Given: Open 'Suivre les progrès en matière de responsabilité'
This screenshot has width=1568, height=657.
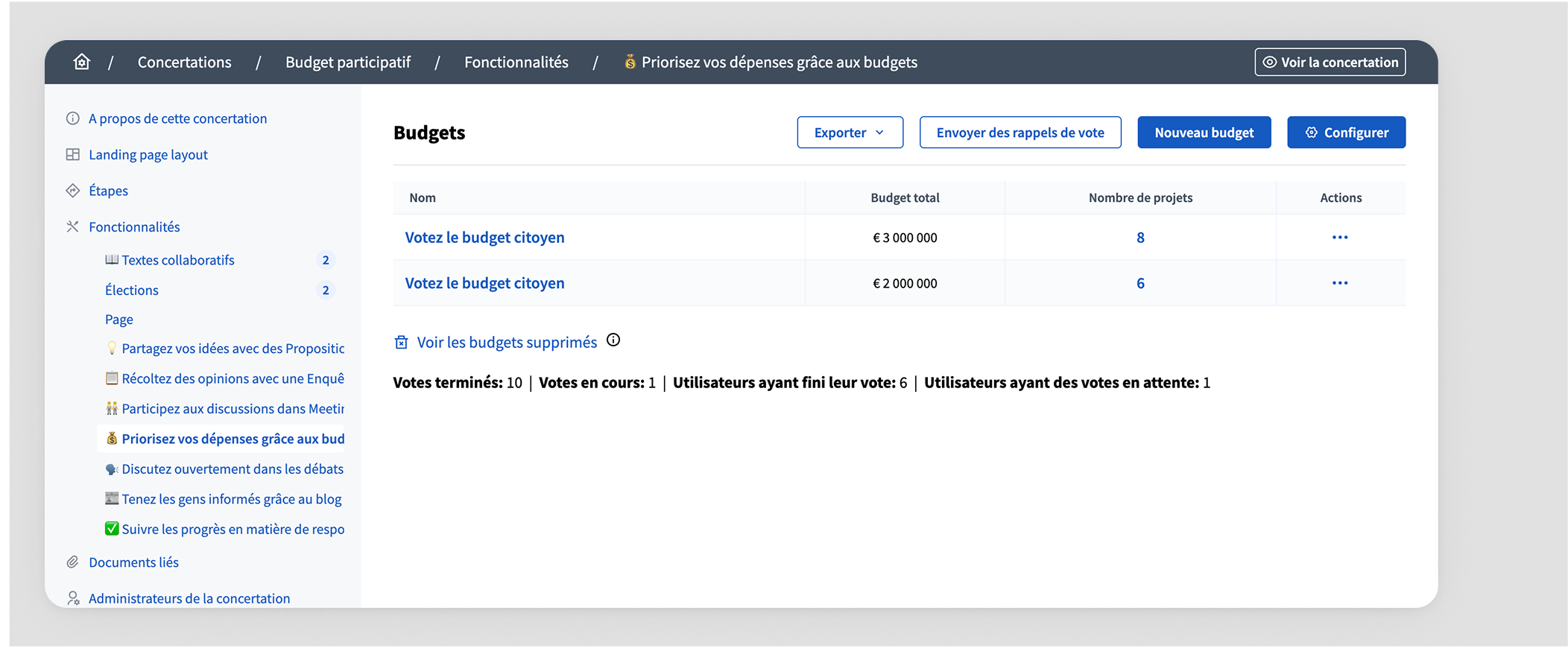Looking at the screenshot, I should tap(233, 529).
